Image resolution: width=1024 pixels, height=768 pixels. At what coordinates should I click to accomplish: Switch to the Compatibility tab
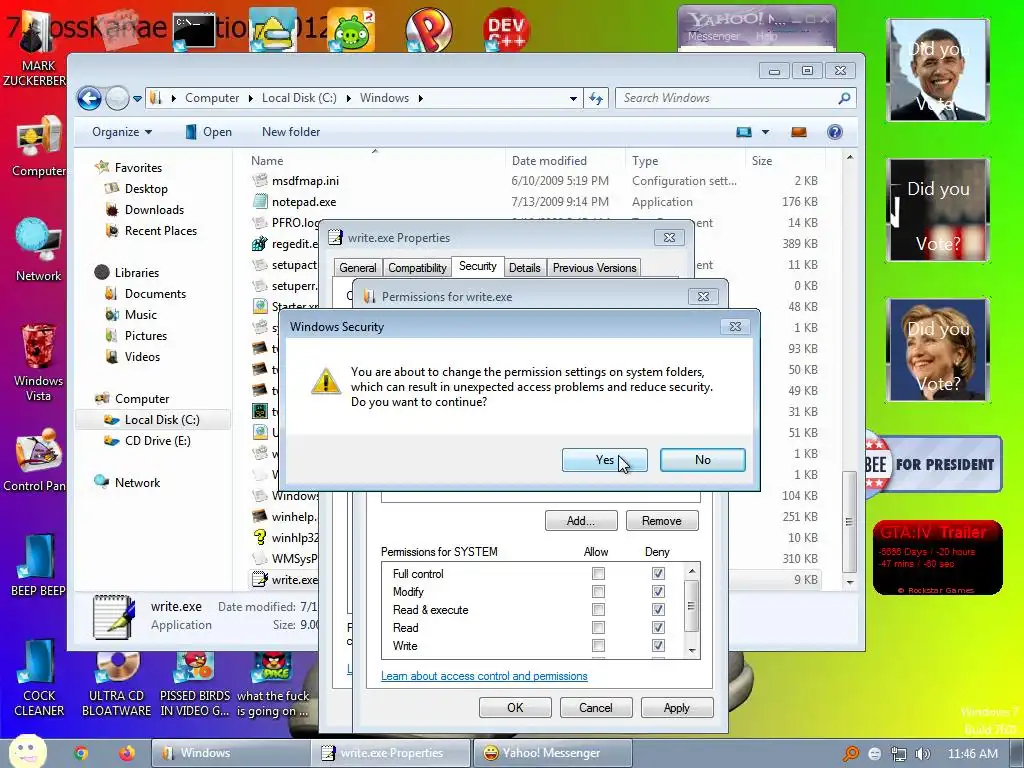tap(417, 268)
